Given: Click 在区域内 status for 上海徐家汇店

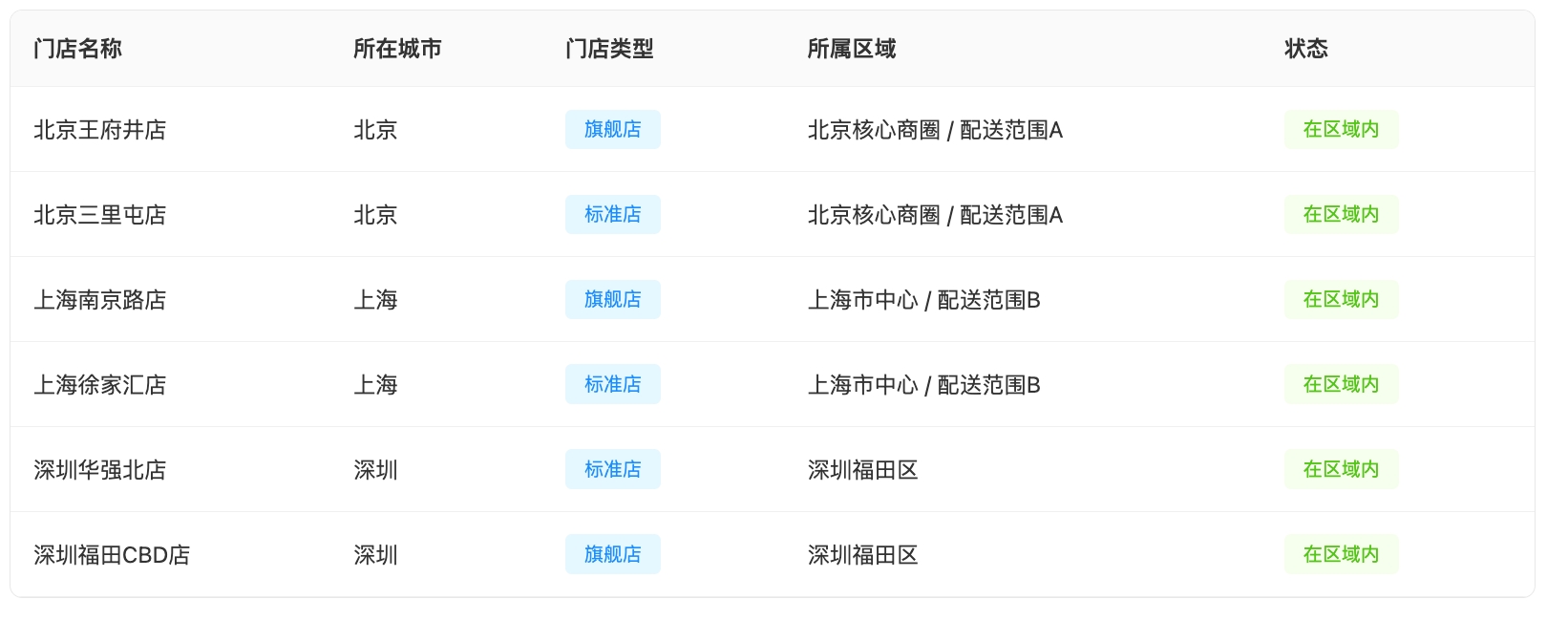Looking at the screenshot, I should (x=1341, y=385).
